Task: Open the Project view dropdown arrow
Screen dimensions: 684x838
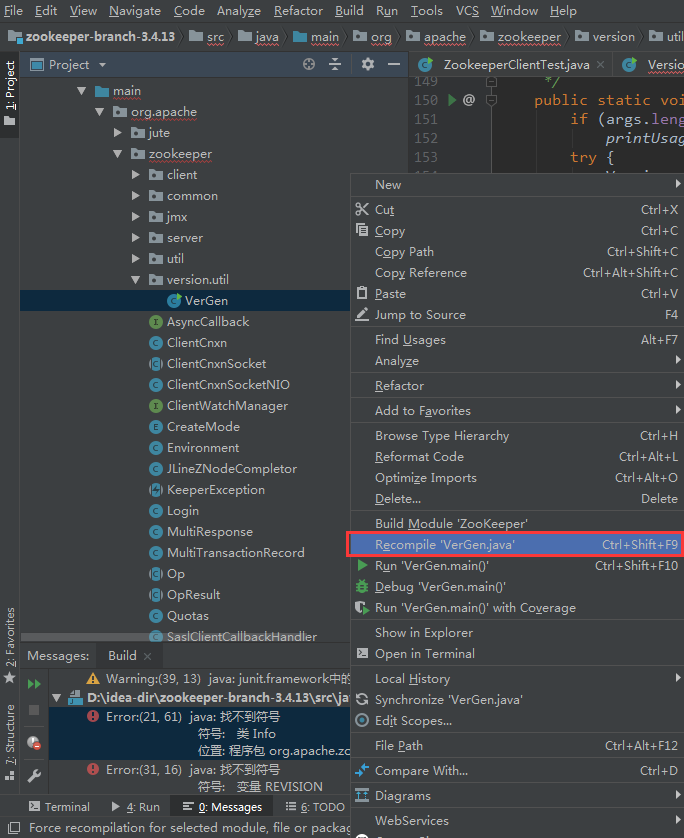Action: [102, 65]
